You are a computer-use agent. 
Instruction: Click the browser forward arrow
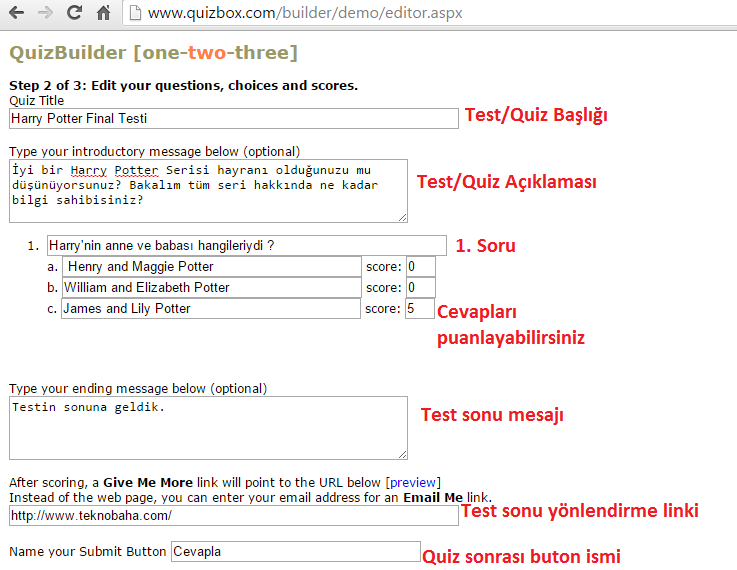45,12
